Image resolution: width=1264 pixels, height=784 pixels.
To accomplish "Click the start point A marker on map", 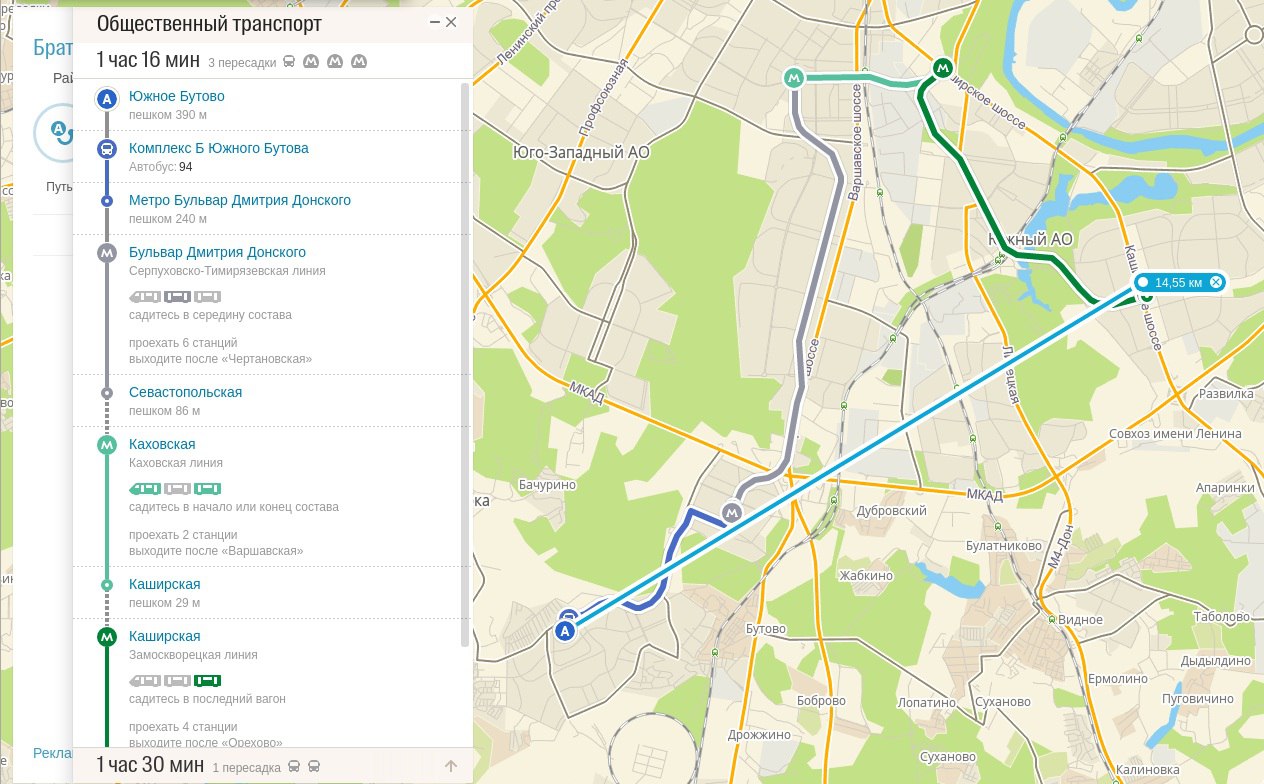I will [x=566, y=631].
